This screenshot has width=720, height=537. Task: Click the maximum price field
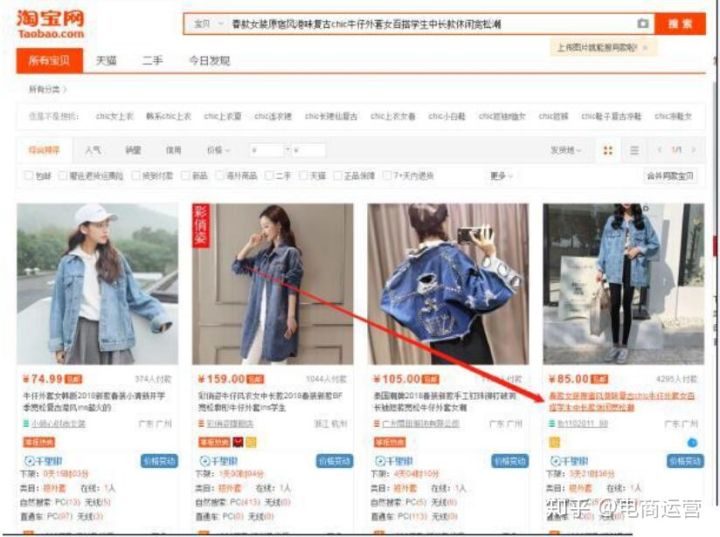[308, 150]
